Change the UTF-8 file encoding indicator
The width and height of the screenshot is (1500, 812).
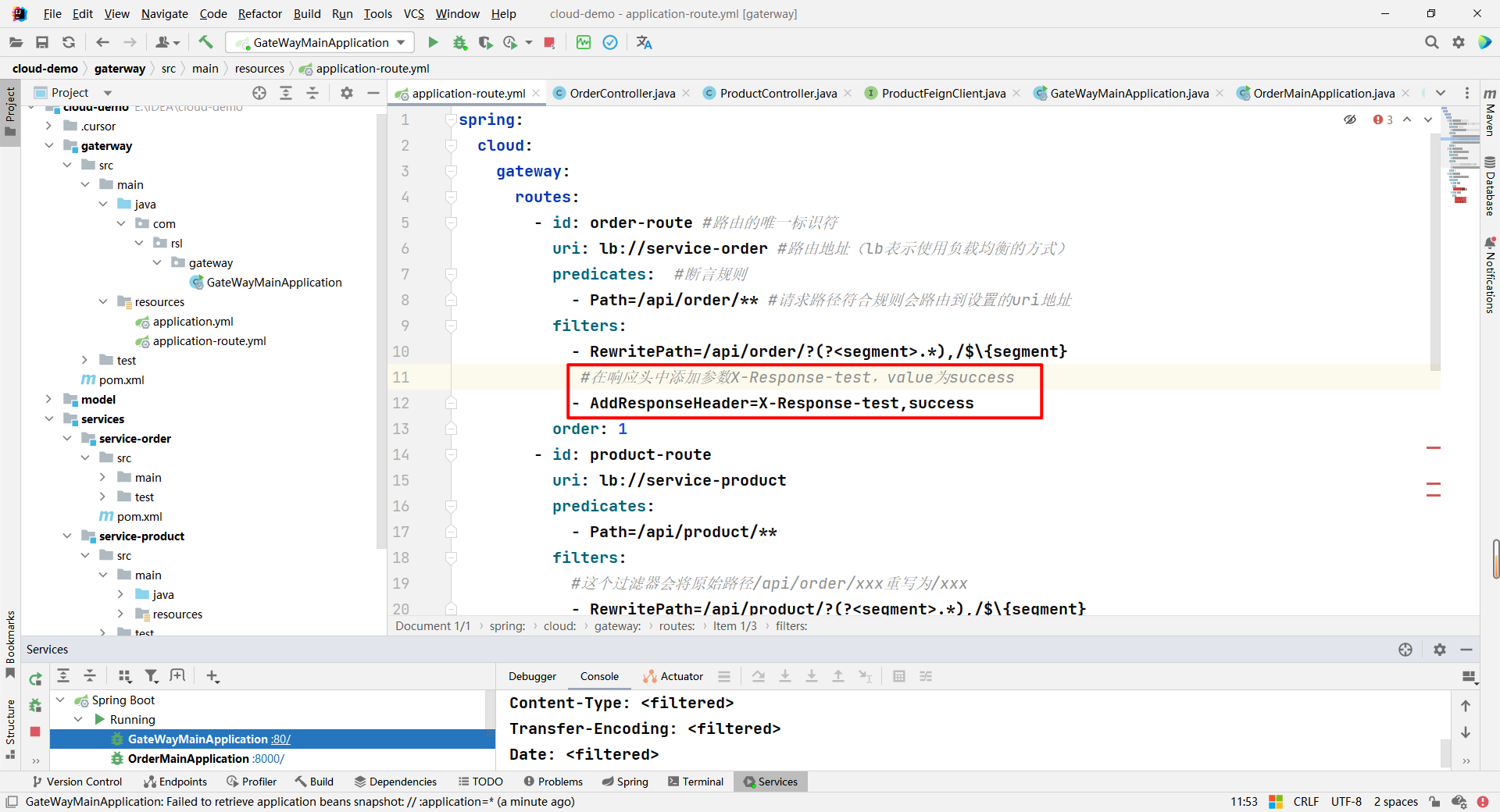[x=1346, y=802]
